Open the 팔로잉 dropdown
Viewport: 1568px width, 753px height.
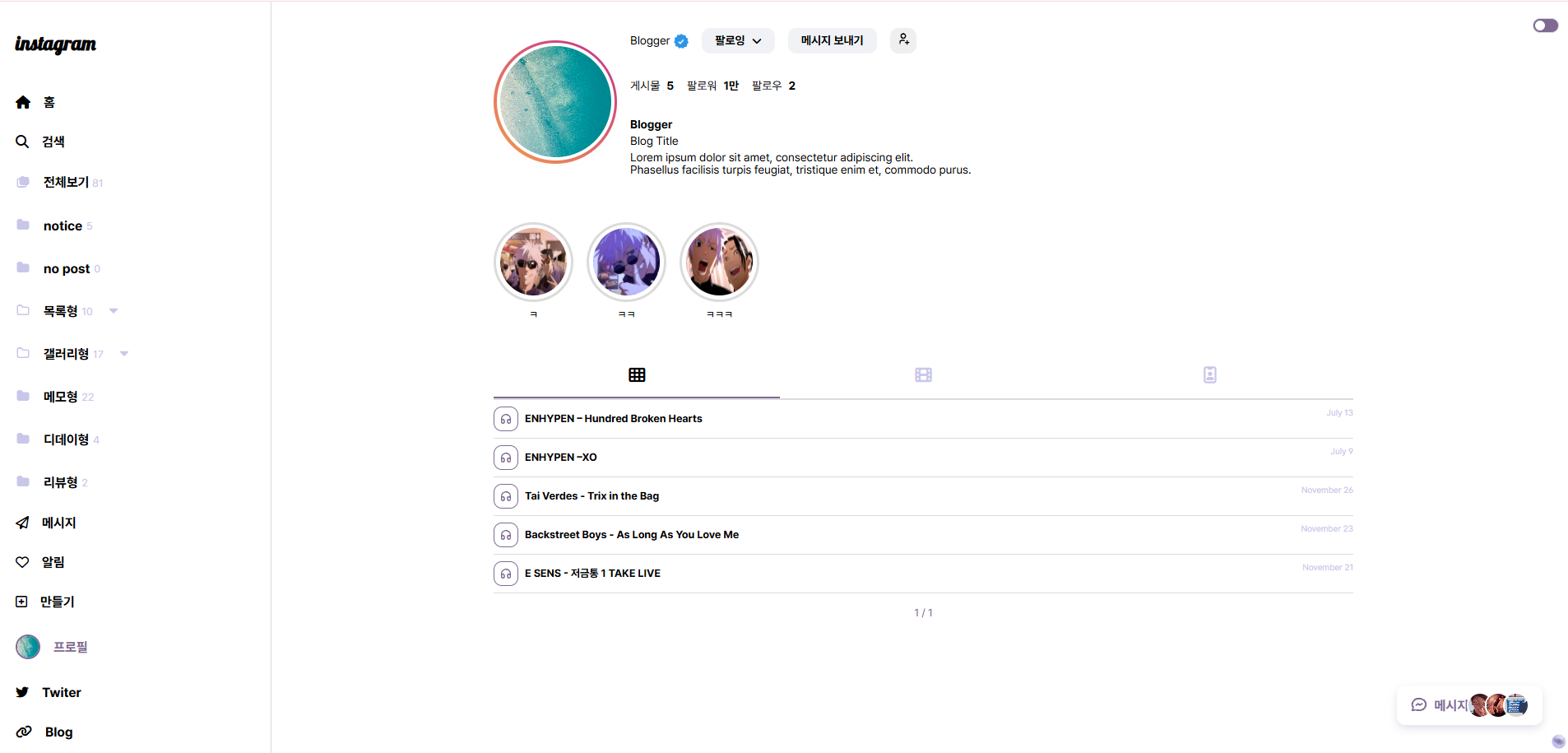coord(738,40)
